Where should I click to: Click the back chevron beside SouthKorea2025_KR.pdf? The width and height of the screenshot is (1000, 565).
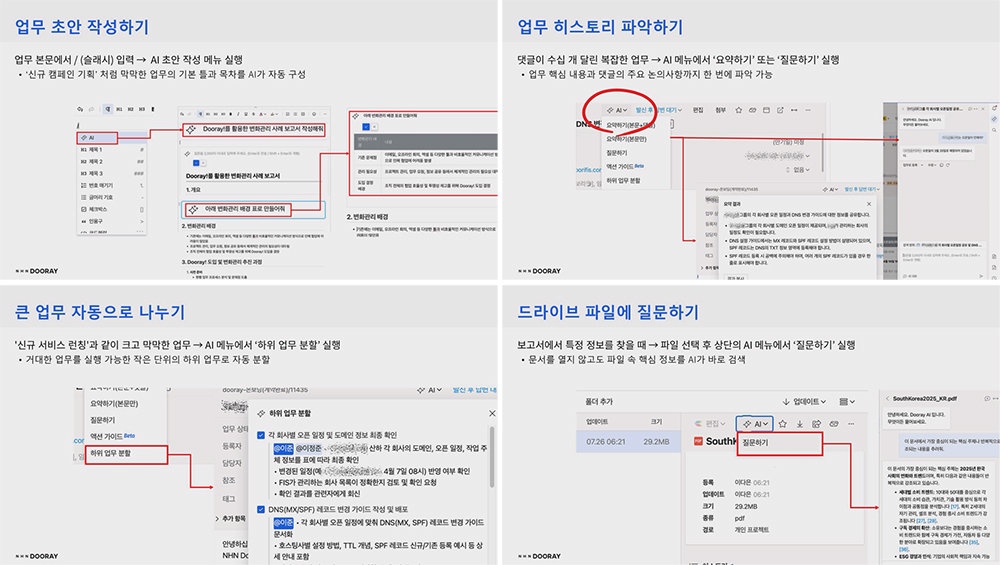pyautogui.click(x=887, y=399)
